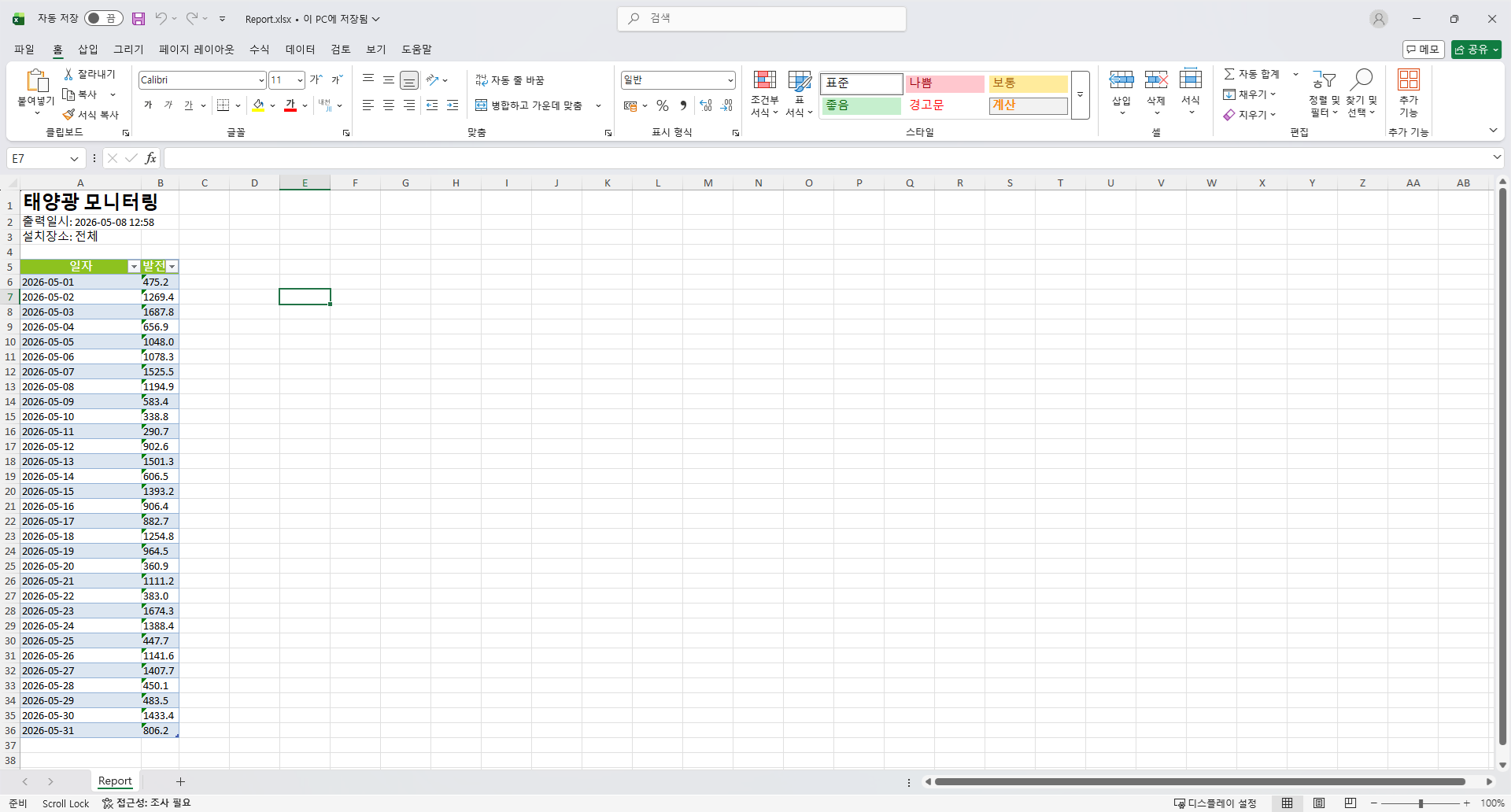
Task: Click AutoSum (자동 합계) icon
Action: [1229, 74]
